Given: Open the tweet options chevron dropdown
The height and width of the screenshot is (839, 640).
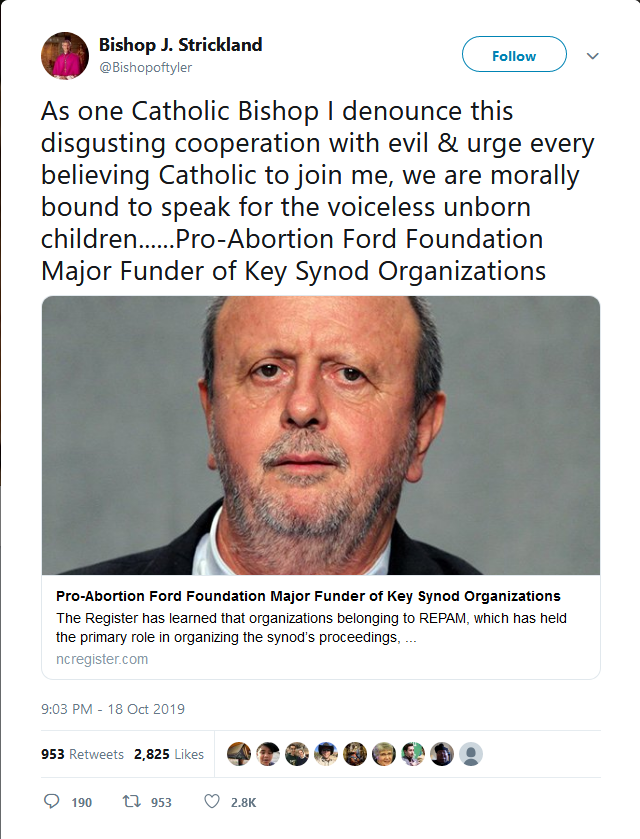Looking at the screenshot, I should tap(592, 56).
